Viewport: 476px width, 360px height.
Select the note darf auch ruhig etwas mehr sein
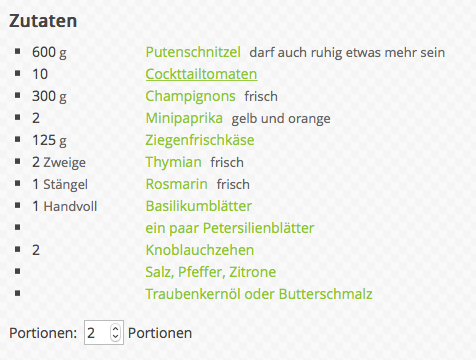[347, 53]
